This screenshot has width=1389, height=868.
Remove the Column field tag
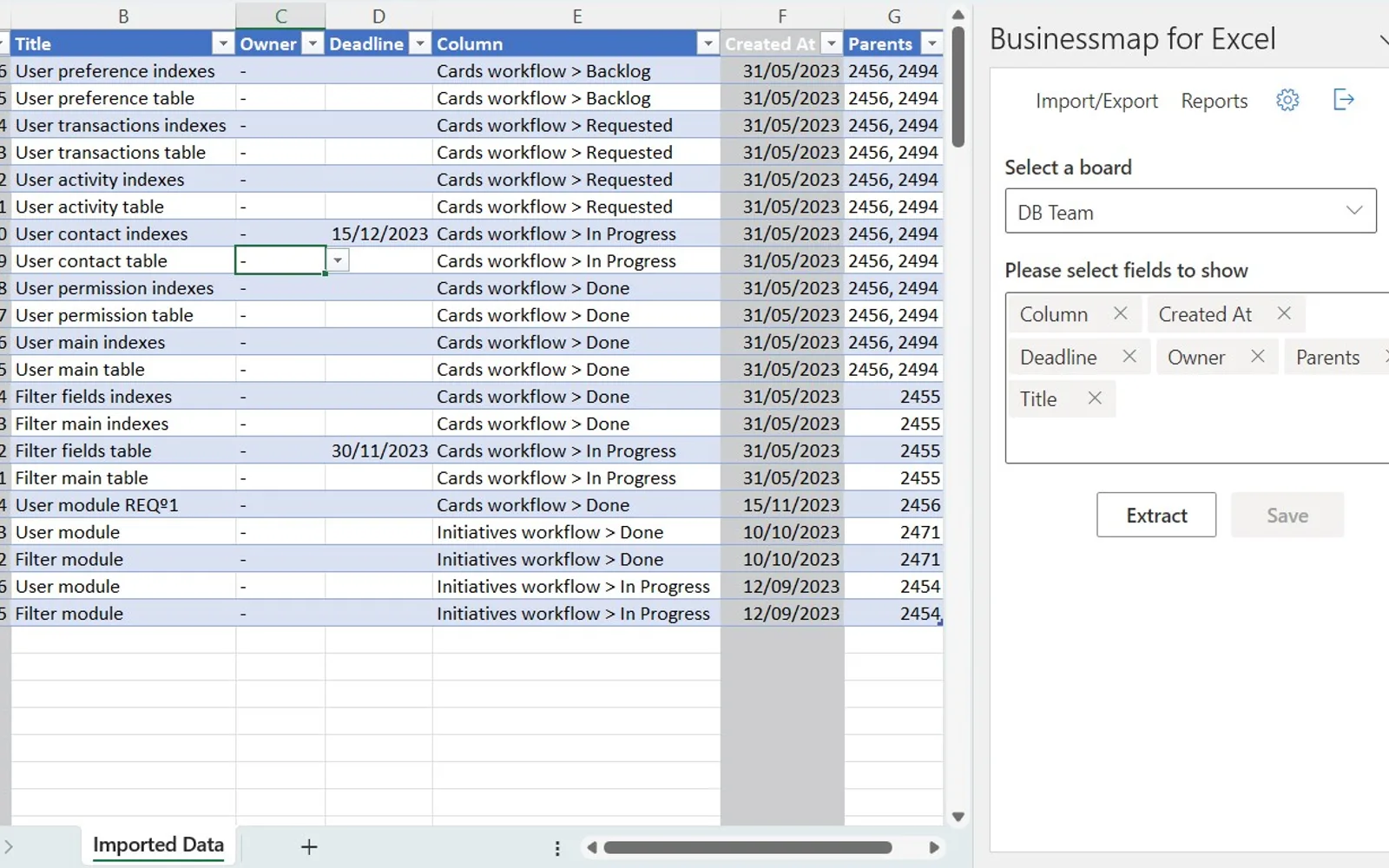1120,313
